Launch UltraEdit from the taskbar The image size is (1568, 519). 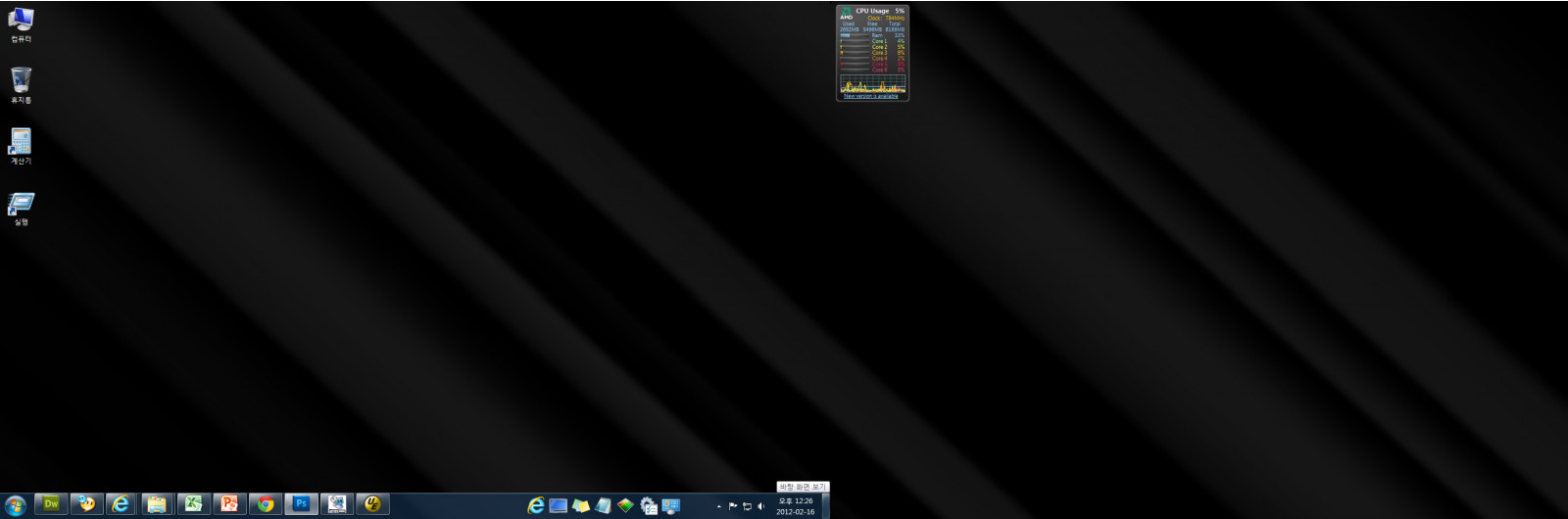click(x=372, y=504)
